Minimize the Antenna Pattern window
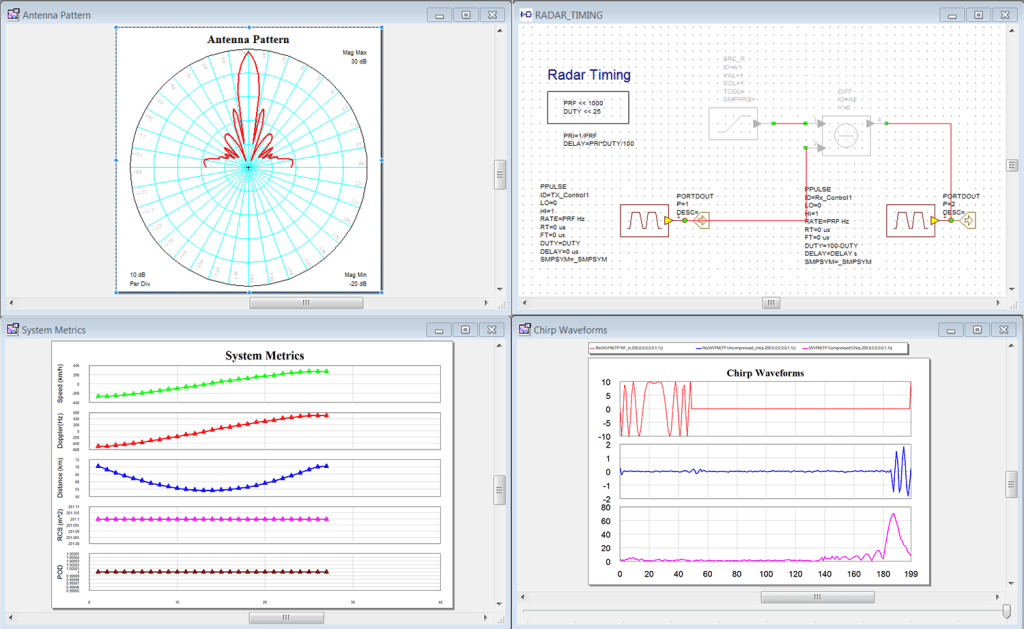The width and height of the screenshot is (1024, 629). tap(440, 15)
